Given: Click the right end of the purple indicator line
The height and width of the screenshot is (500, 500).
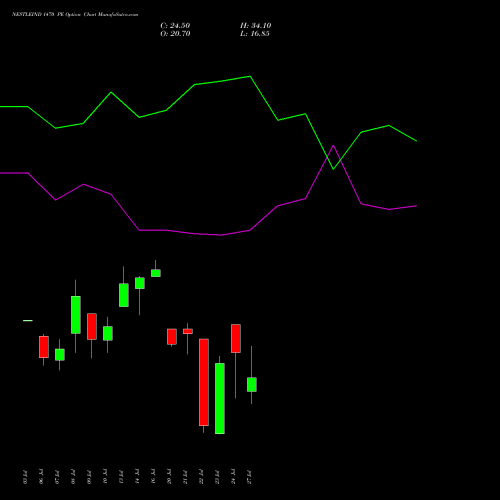Looking at the screenshot, I should tap(416, 206).
